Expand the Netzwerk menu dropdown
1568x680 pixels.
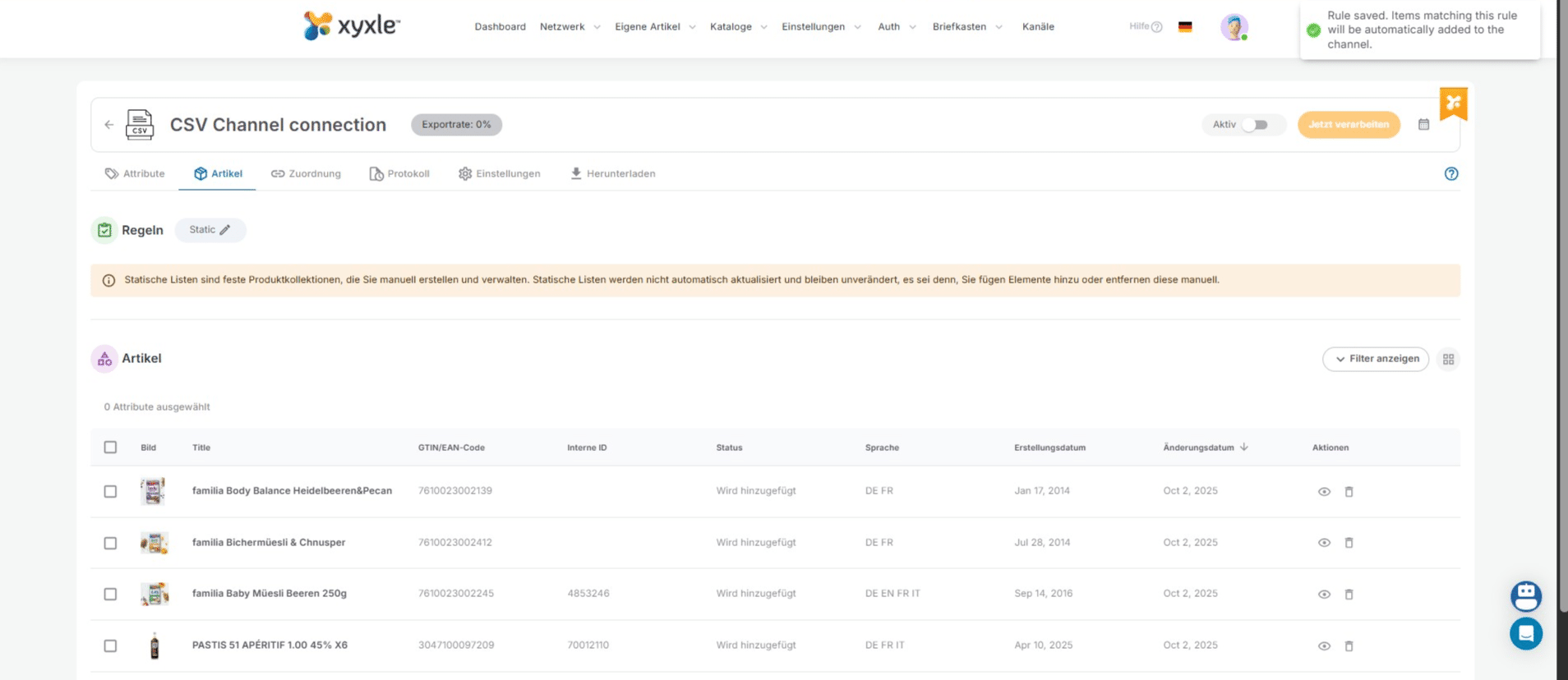click(x=570, y=27)
